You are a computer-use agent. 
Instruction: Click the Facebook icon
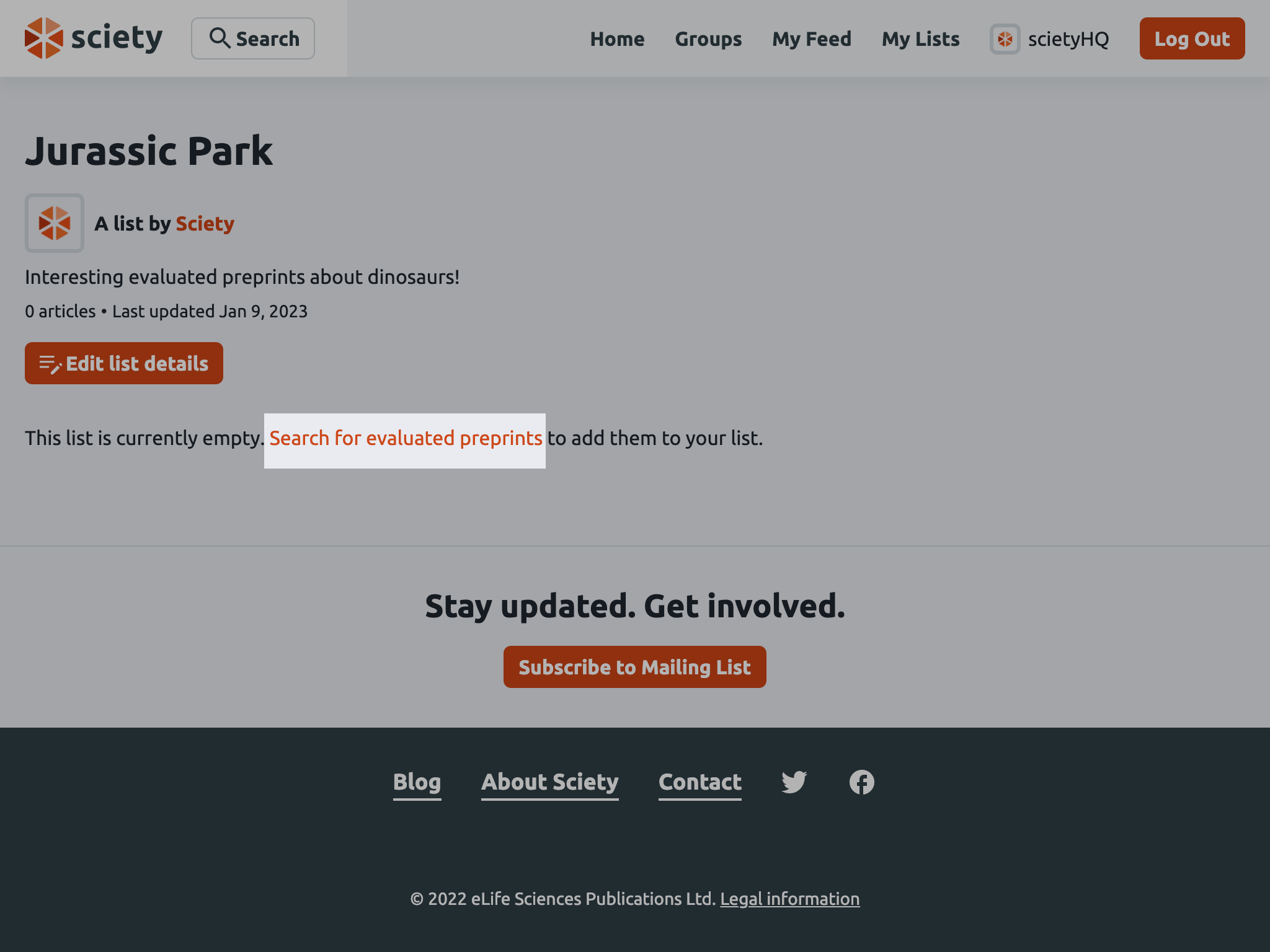coord(861,782)
